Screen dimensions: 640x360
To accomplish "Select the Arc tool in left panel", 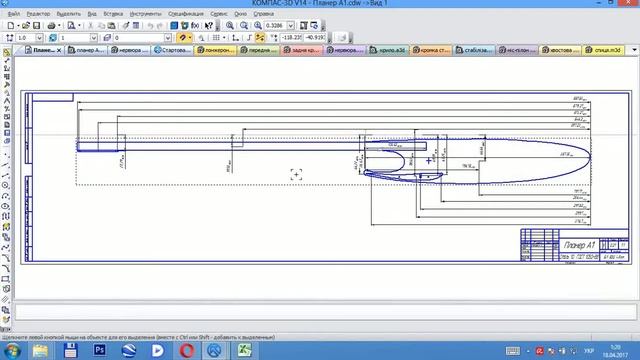I will coord(5,196).
